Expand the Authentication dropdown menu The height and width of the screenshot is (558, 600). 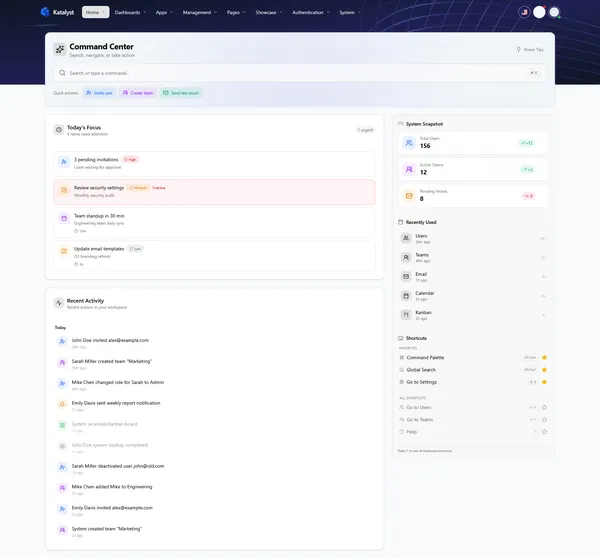[311, 12]
